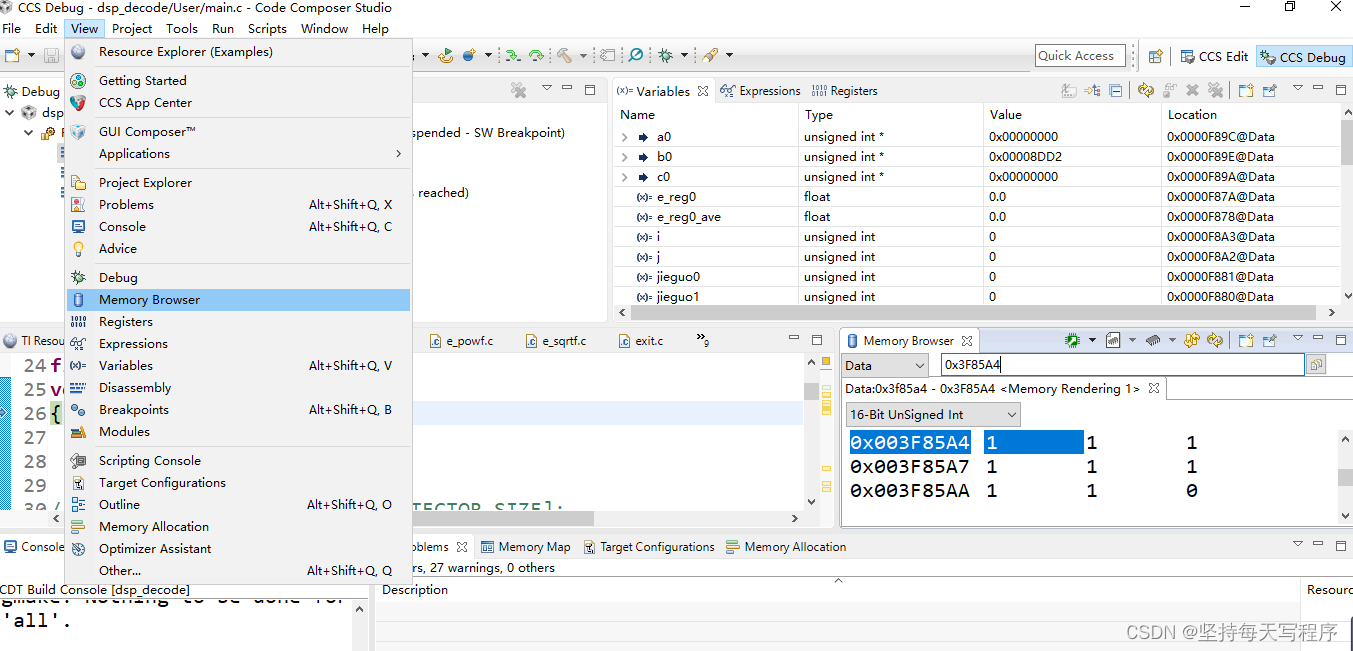Open the exit.c editor tab
The height and width of the screenshot is (651, 1353).
point(640,341)
